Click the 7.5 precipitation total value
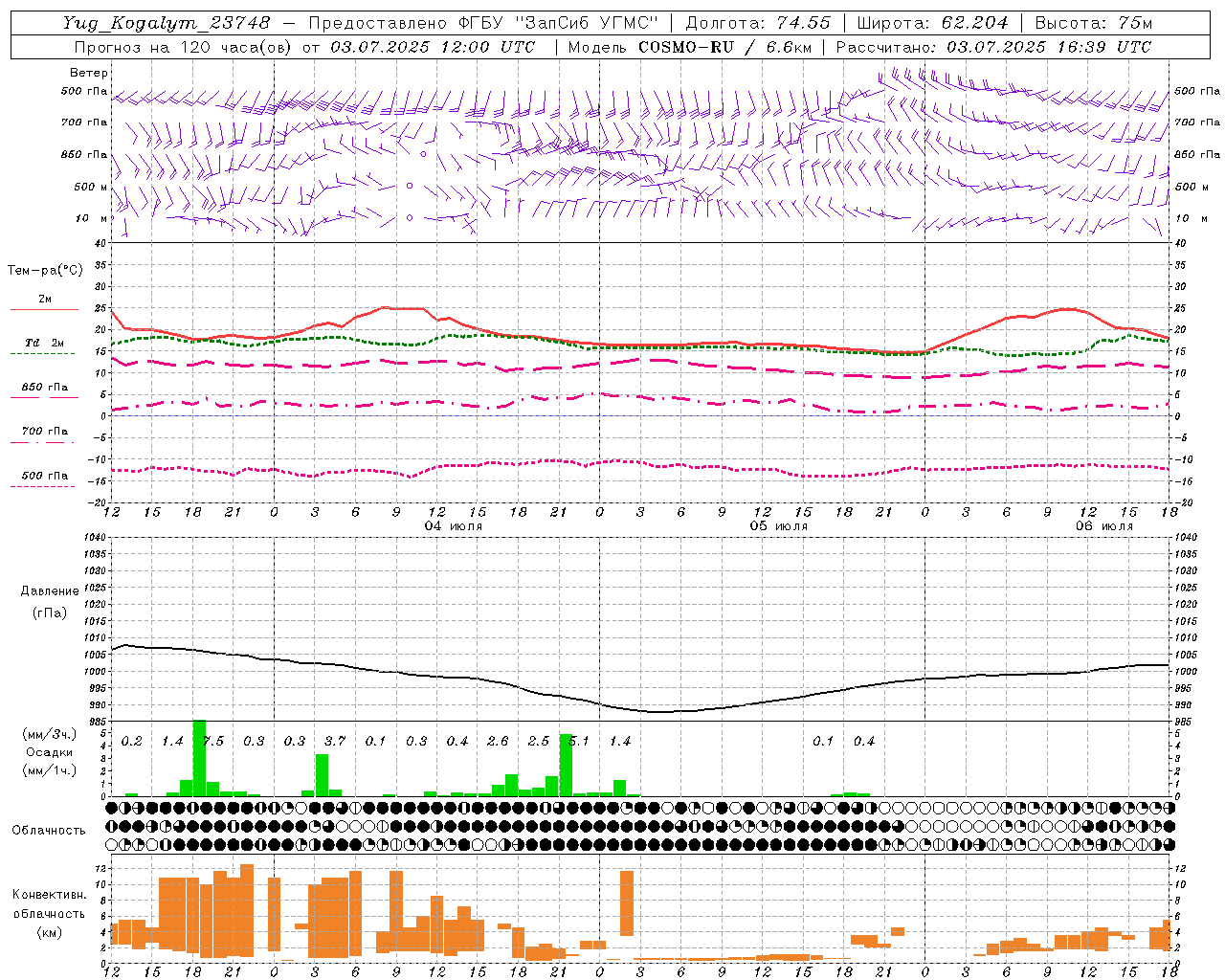The image size is (1225, 980). [214, 742]
